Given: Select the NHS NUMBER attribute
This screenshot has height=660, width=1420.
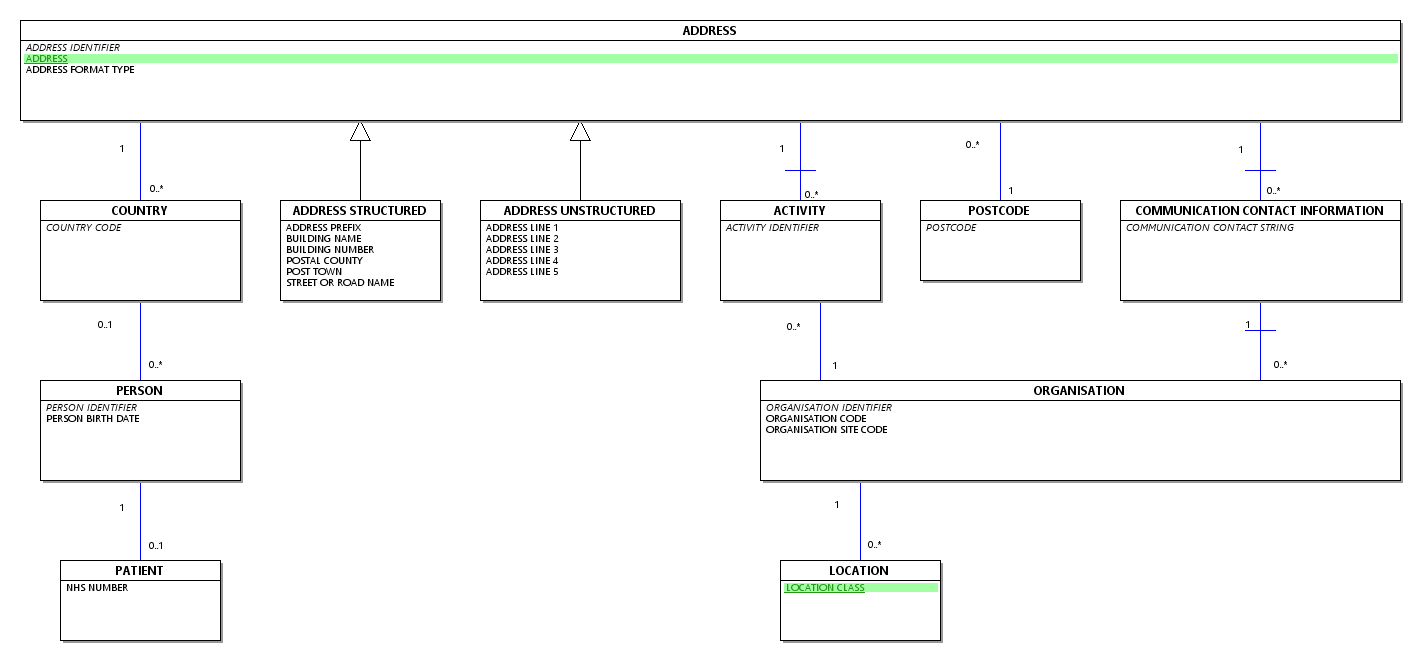Looking at the screenshot, I should click(x=97, y=588).
